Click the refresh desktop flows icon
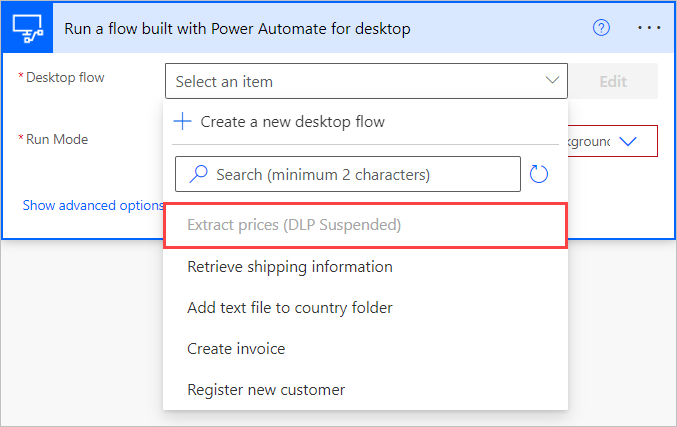The width and height of the screenshot is (677, 427). click(538, 174)
